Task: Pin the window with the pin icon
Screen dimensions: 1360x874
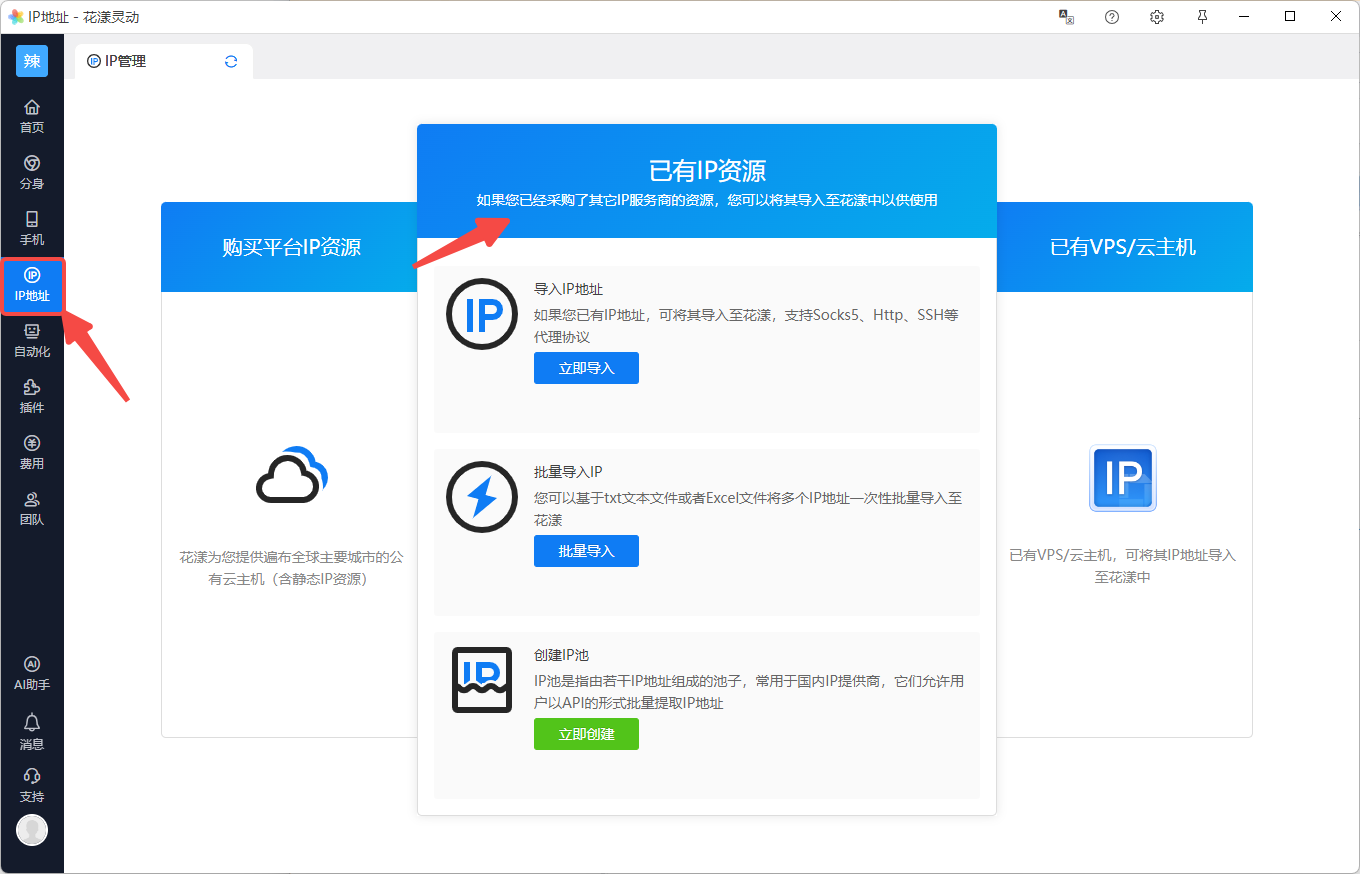Action: click(x=1202, y=17)
